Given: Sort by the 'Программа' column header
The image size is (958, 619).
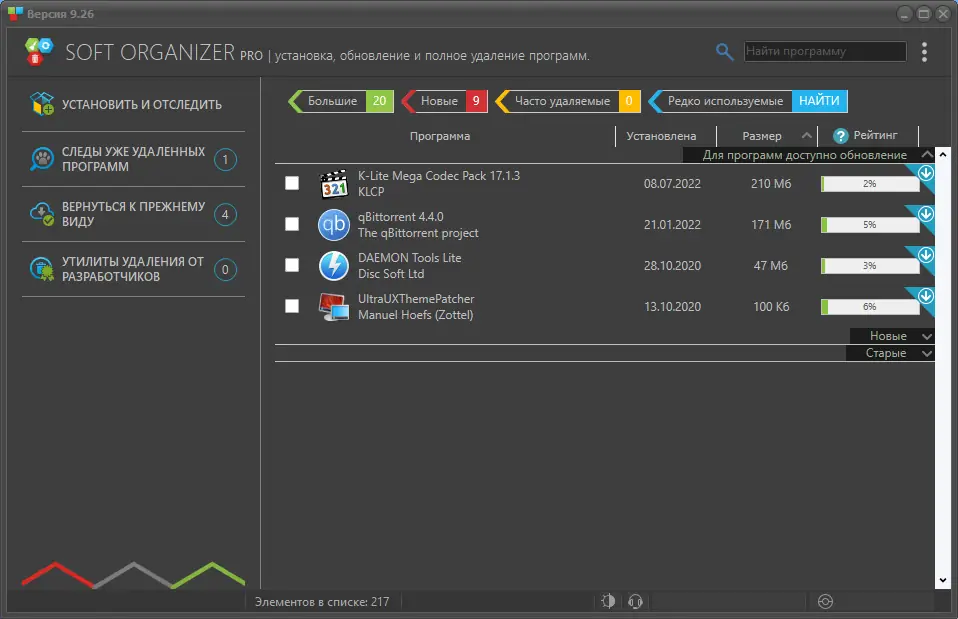Looking at the screenshot, I should (x=440, y=136).
